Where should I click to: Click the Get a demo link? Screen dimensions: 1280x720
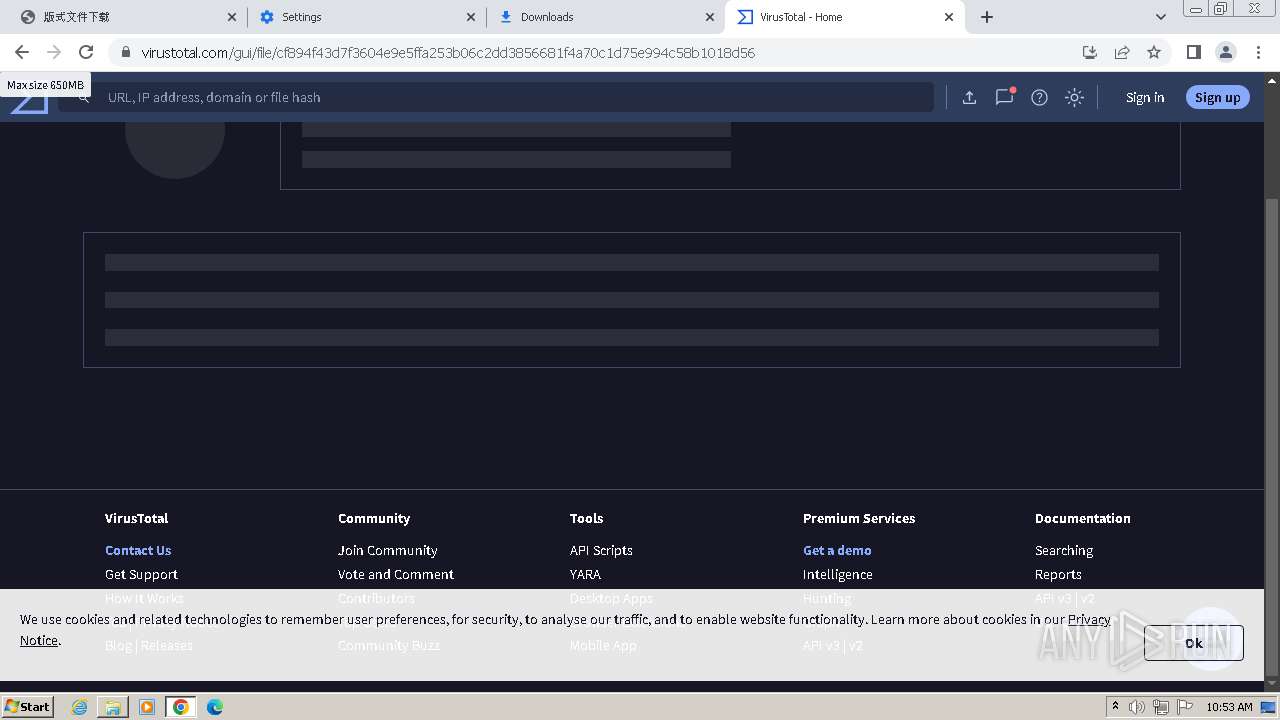point(837,550)
